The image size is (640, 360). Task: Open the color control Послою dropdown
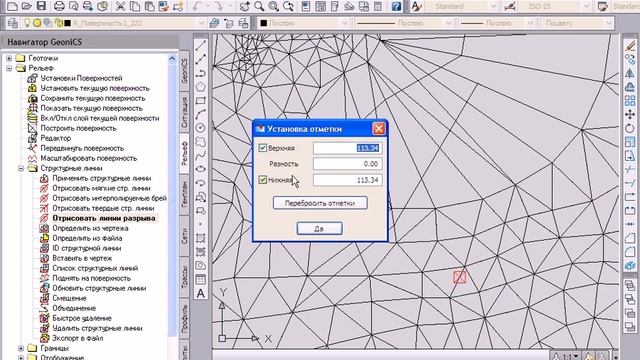[344, 23]
